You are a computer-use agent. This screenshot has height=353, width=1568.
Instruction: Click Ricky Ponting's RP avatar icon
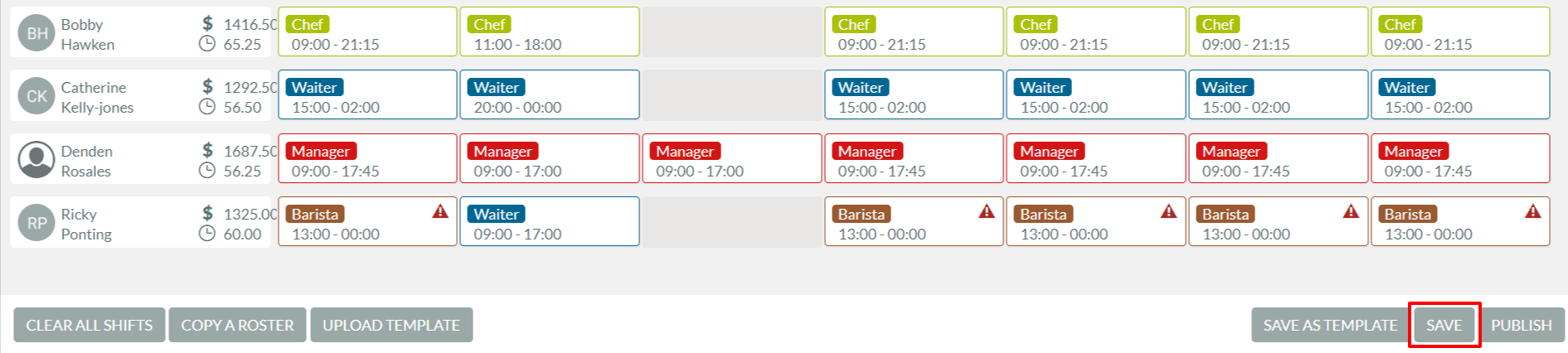(x=36, y=223)
